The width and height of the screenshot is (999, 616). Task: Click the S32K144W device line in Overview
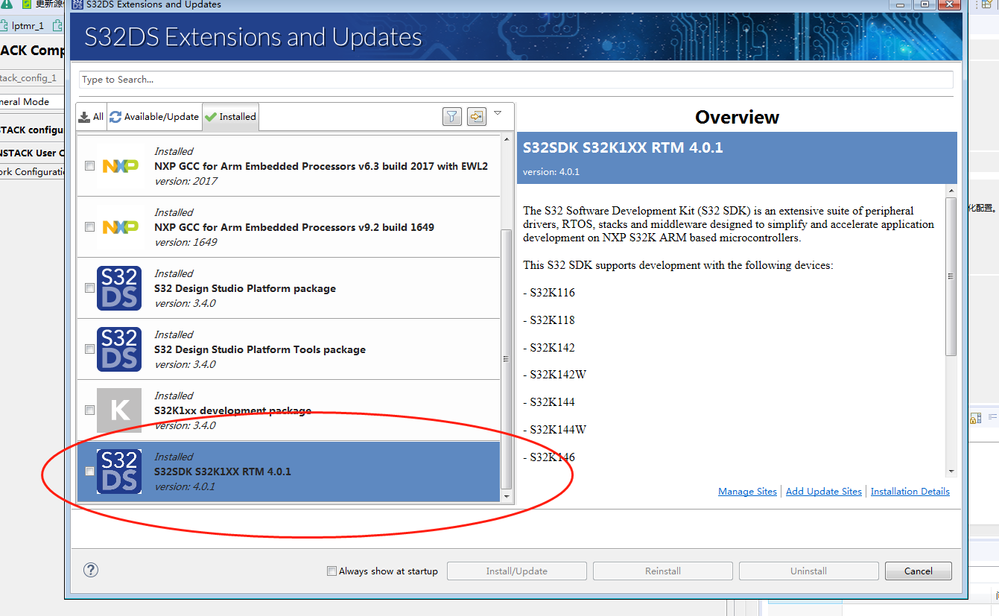(x=554, y=429)
